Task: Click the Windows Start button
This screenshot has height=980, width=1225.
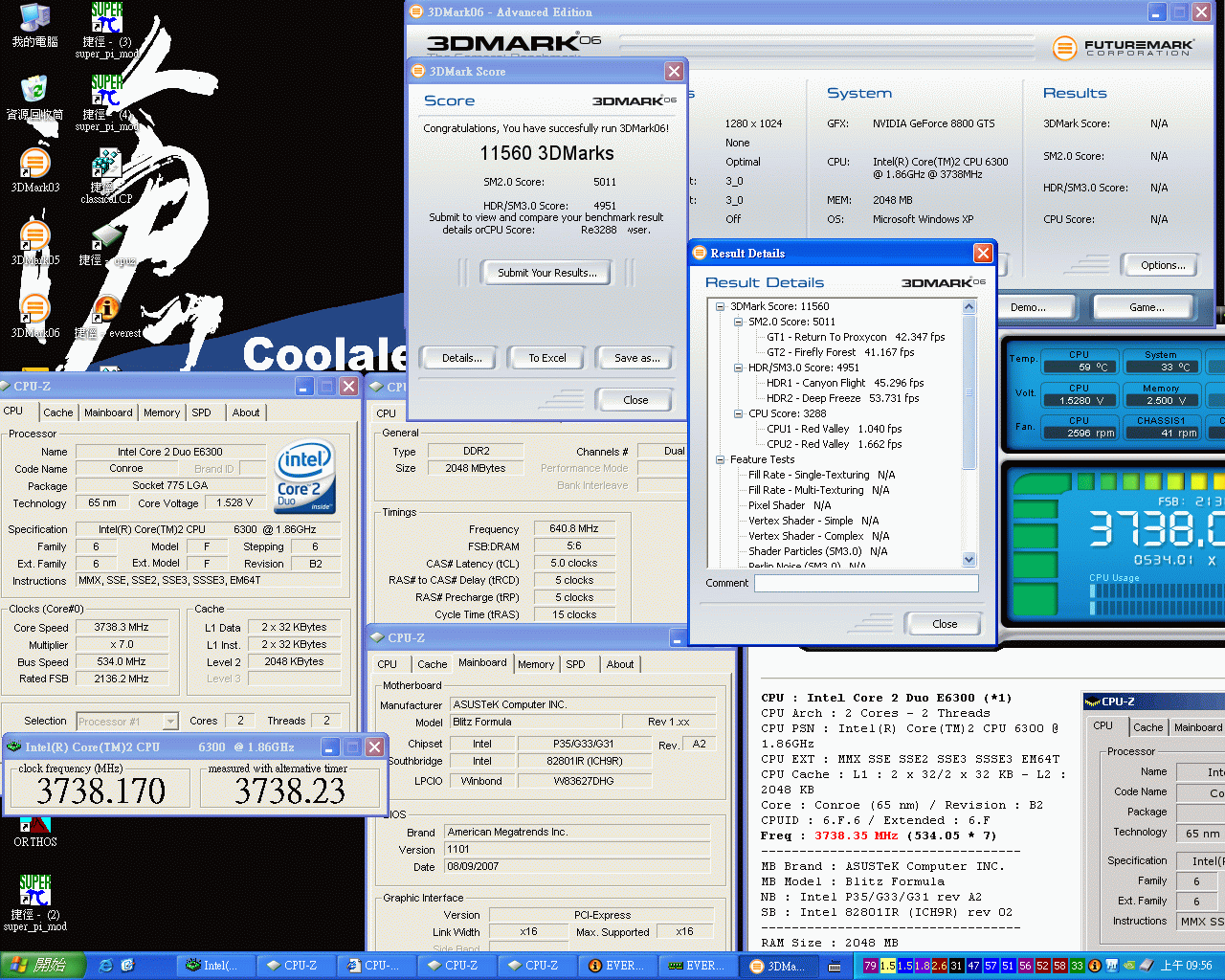Action: (x=42, y=966)
